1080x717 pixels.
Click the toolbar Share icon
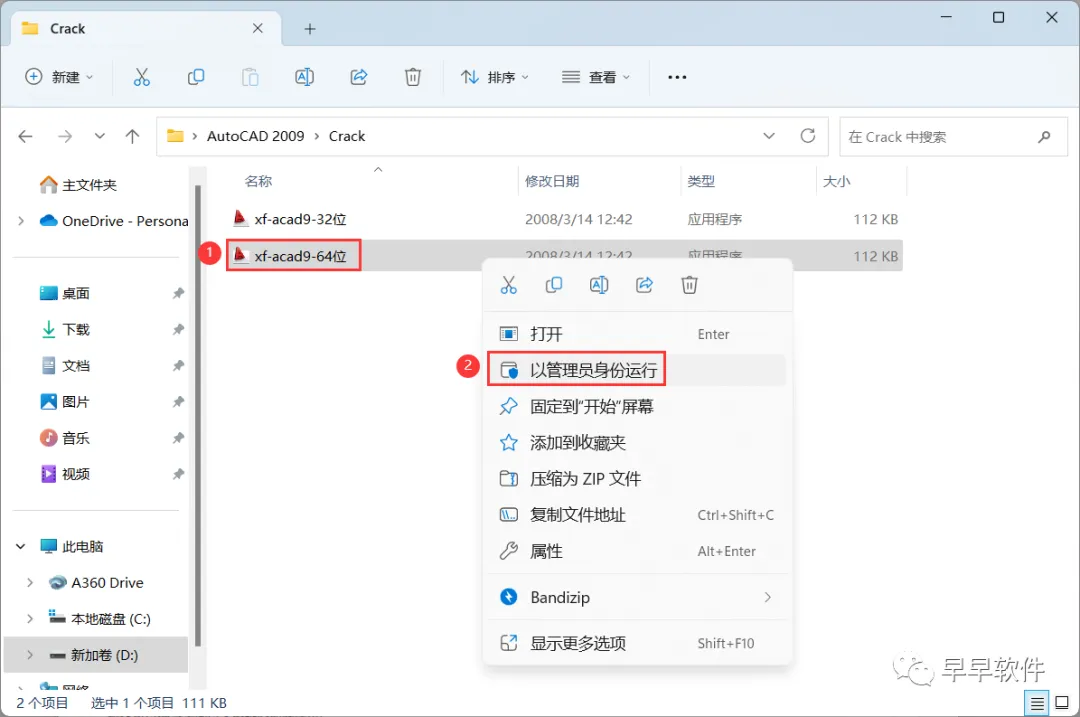tap(359, 77)
